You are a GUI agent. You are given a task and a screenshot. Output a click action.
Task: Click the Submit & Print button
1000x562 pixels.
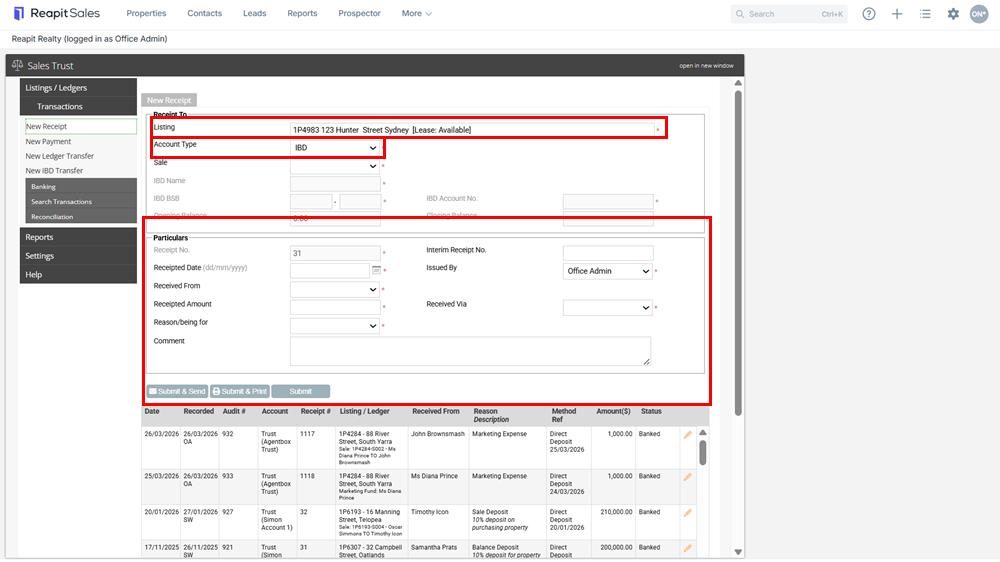(x=240, y=391)
